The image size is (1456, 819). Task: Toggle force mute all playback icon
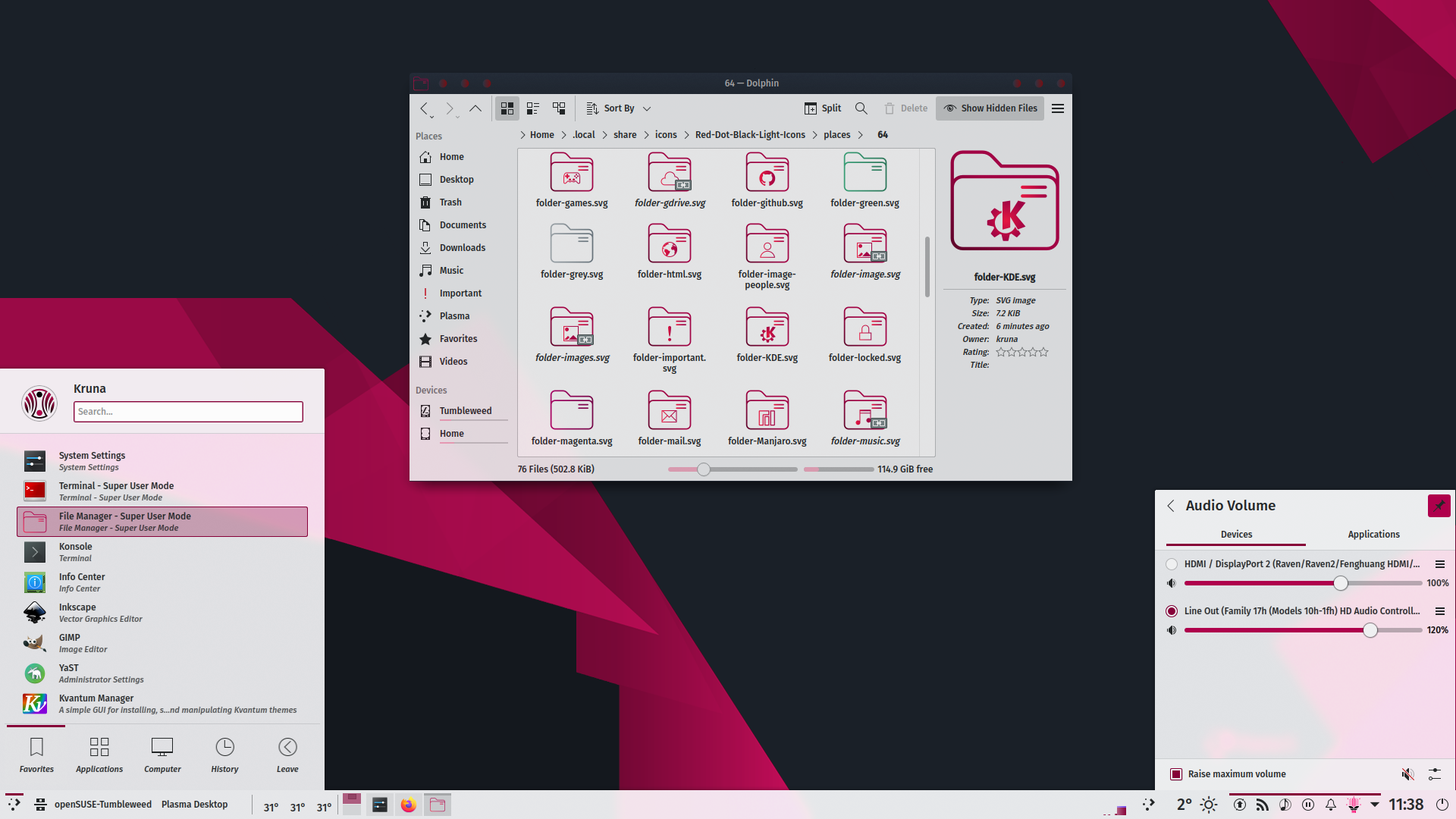[1407, 774]
